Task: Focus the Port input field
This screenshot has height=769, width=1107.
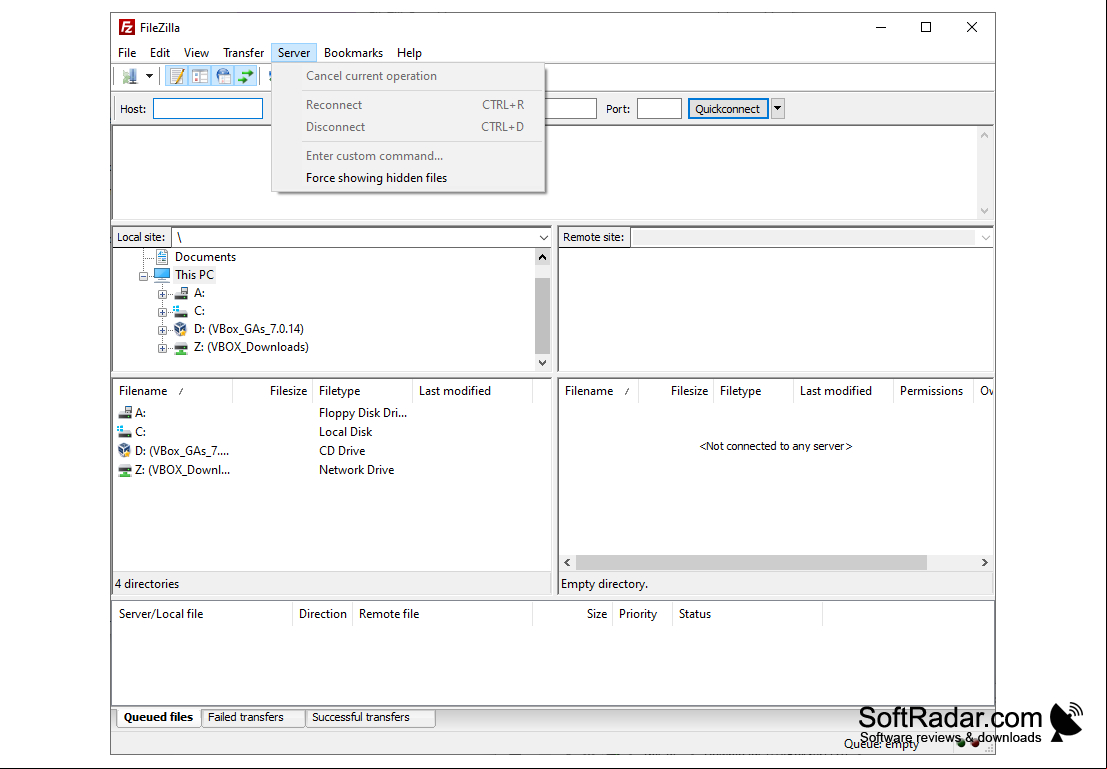Action: click(659, 109)
